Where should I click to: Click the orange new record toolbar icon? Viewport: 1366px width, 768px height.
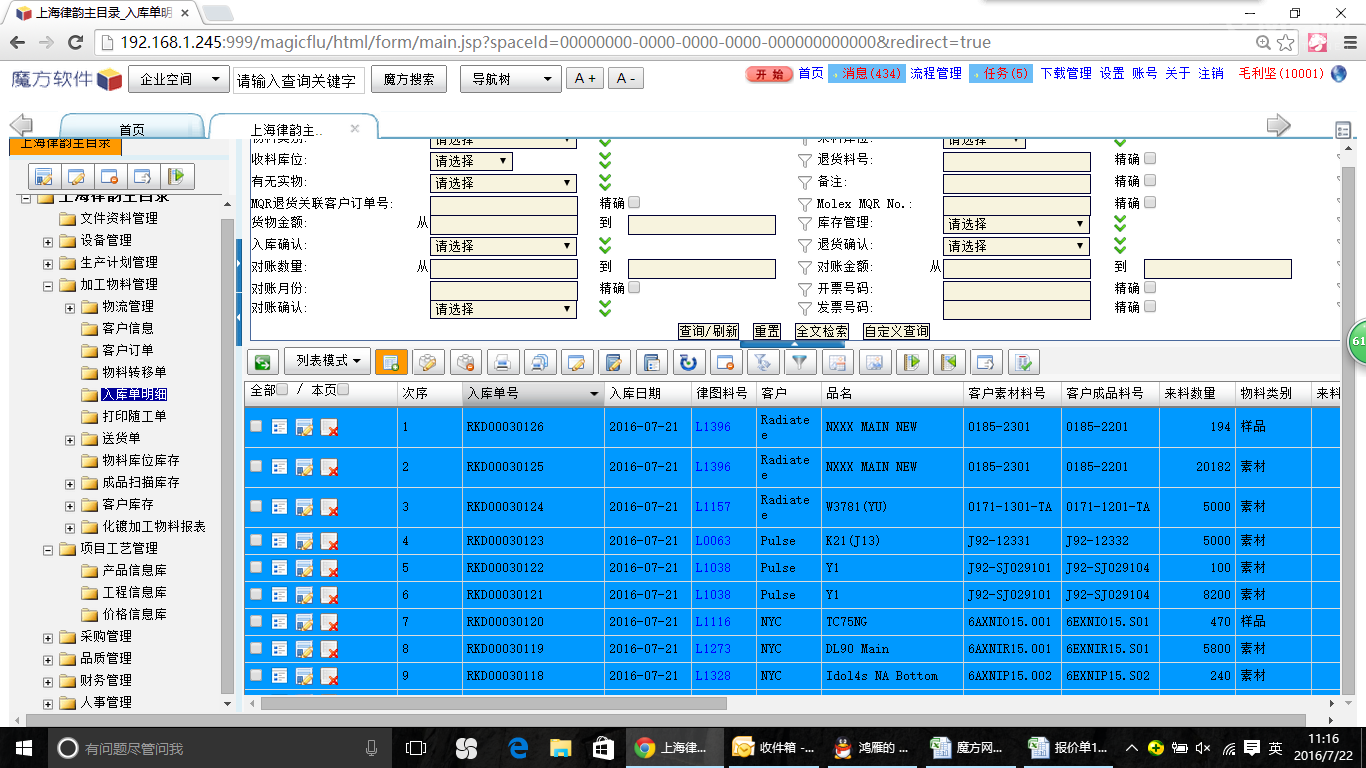(391, 362)
